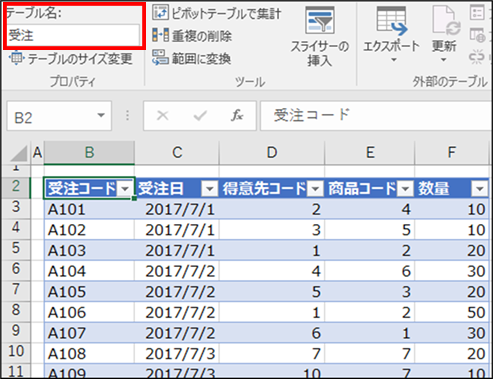Click 得意先コード value 6 in row A107
This screenshot has width=493, height=379.
pyautogui.click(x=272, y=333)
